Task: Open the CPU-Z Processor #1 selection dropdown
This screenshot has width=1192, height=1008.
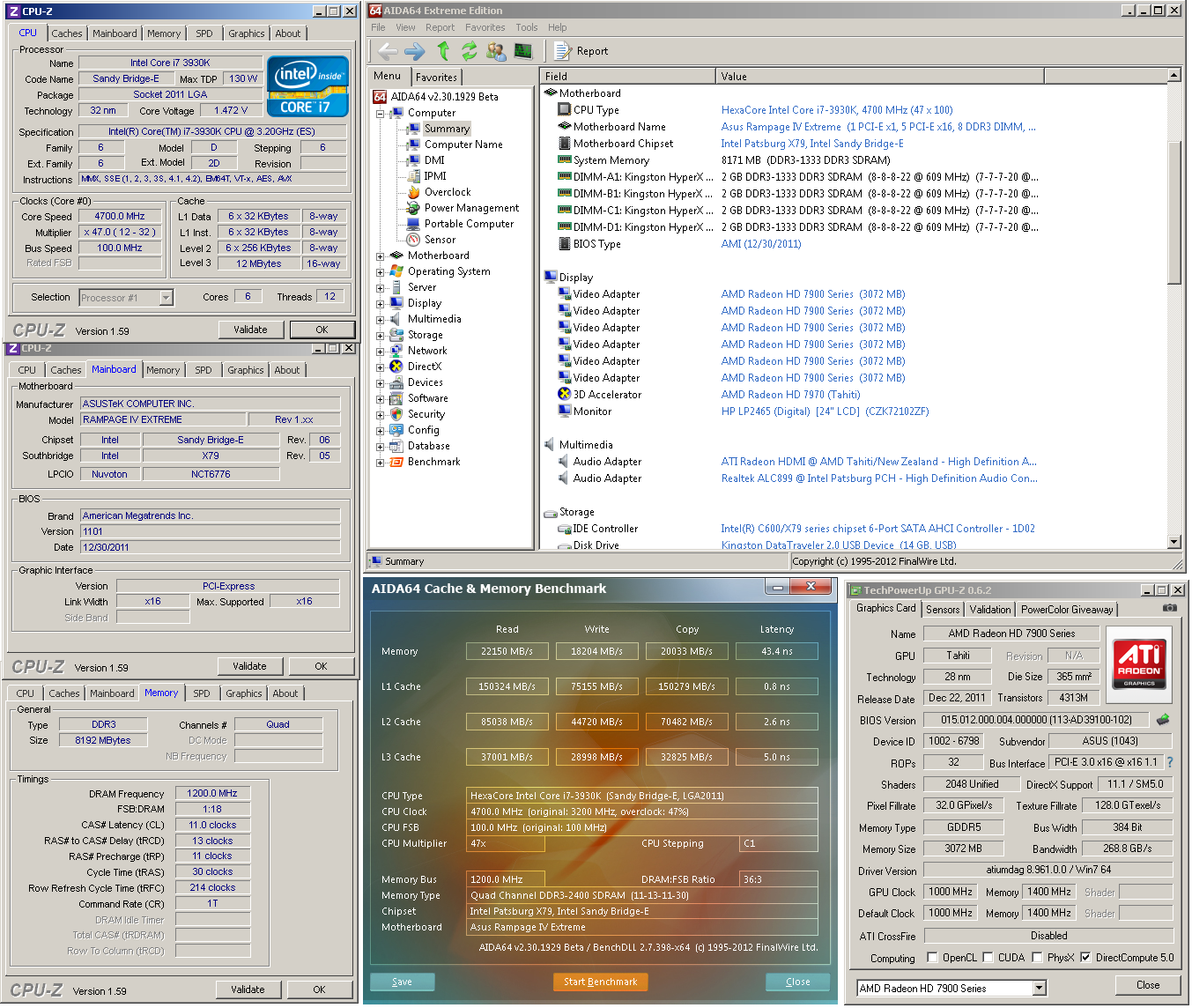Action: (166, 298)
